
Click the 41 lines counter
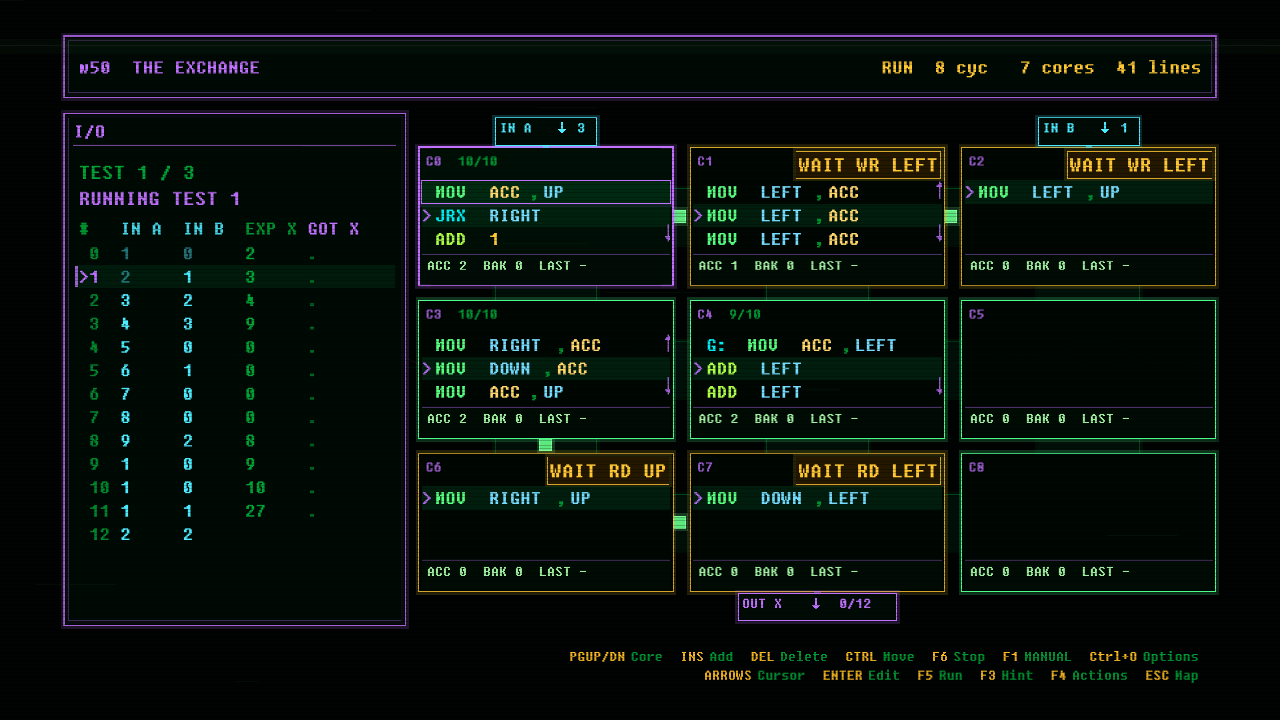(1159, 68)
